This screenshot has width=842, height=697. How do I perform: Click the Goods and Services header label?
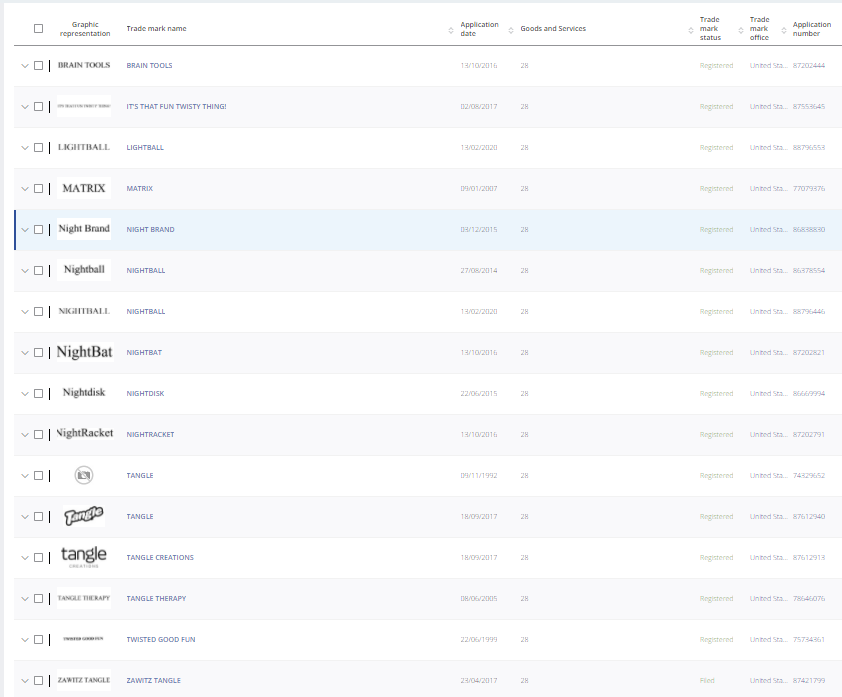tap(553, 28)
